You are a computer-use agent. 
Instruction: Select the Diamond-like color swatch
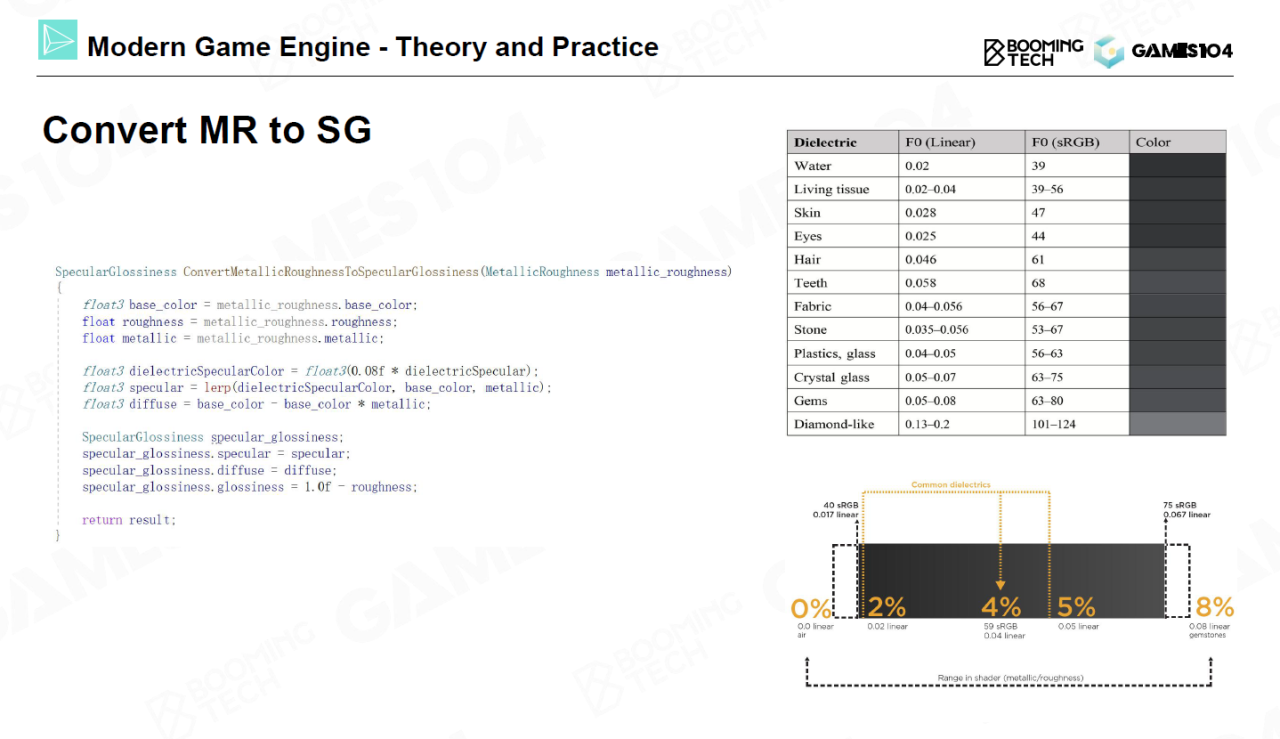click(x=1177, y=424)
